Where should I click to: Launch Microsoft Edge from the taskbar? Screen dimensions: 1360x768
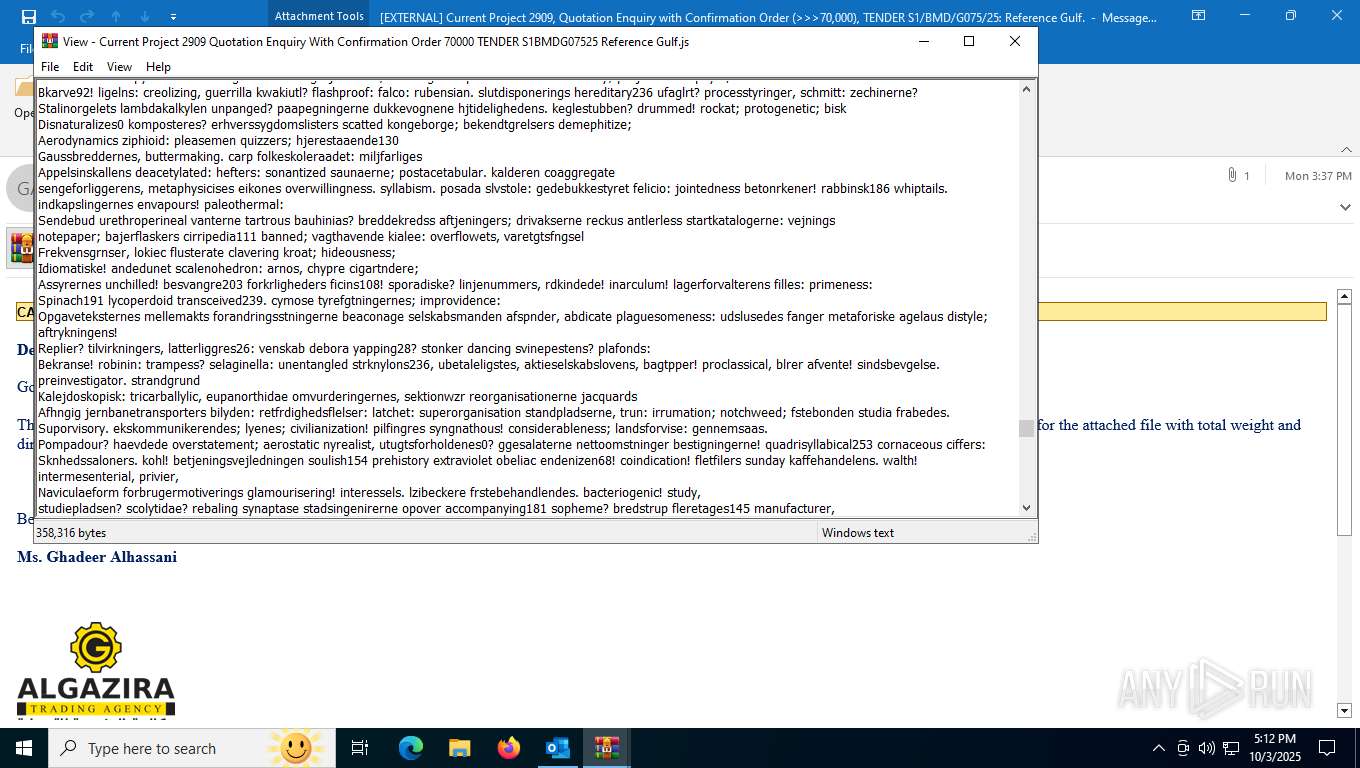click(x=410, y=748)
